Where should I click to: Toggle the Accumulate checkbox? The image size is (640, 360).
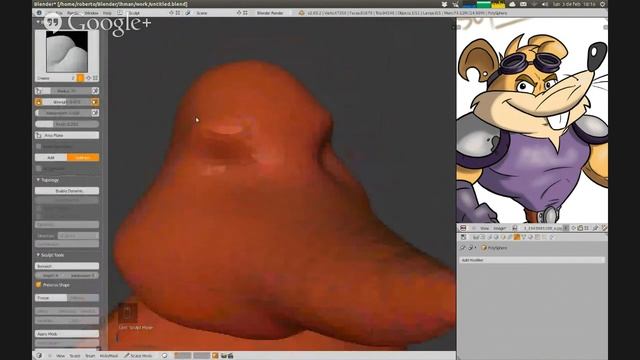38,168
